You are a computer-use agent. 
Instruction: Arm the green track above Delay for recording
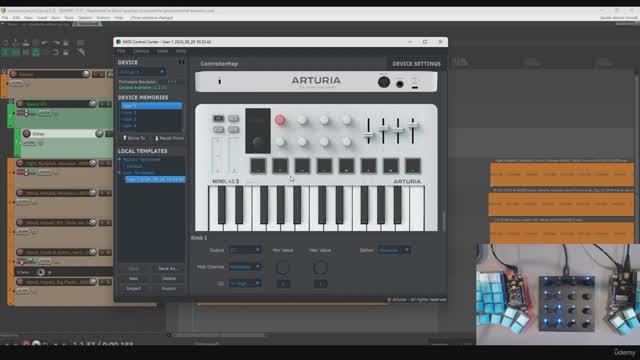pyautogui.click(x=20, y=104)
